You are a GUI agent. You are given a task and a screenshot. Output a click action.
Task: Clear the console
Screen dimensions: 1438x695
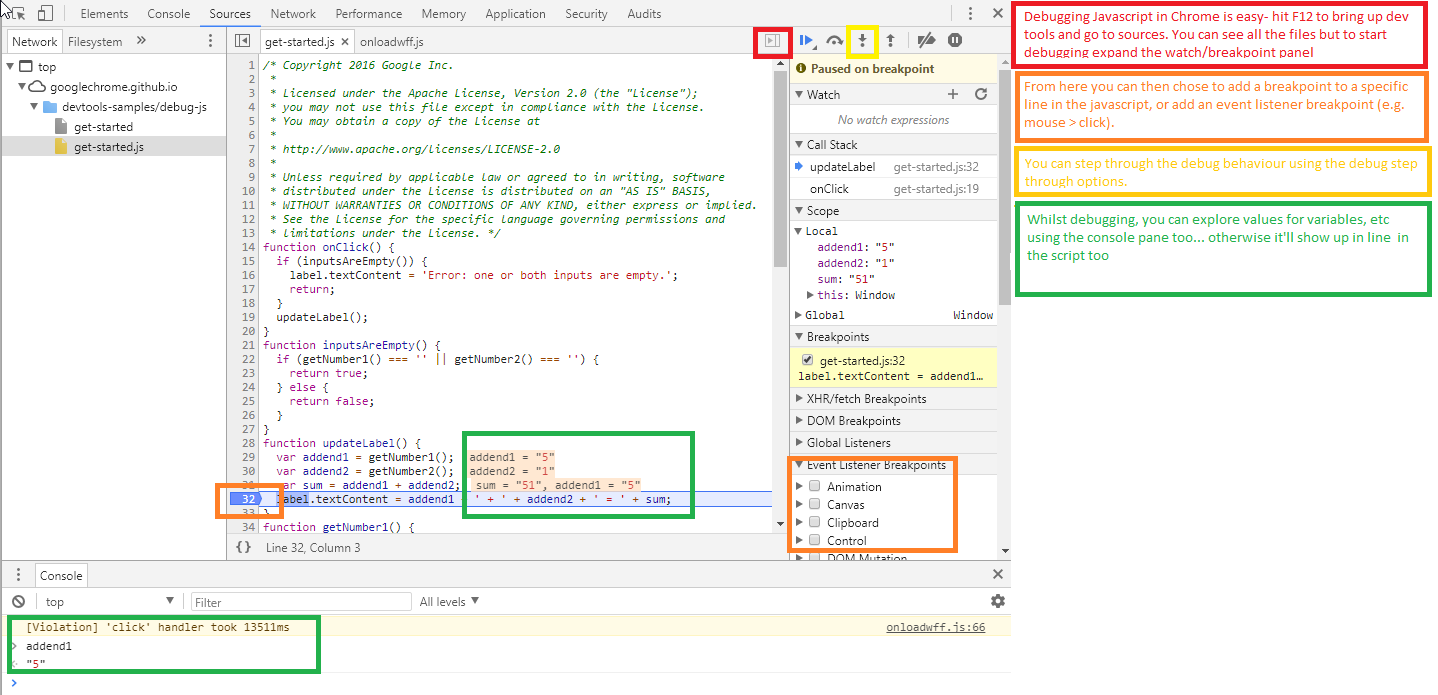pyautogui.click(x=18, y=601)
